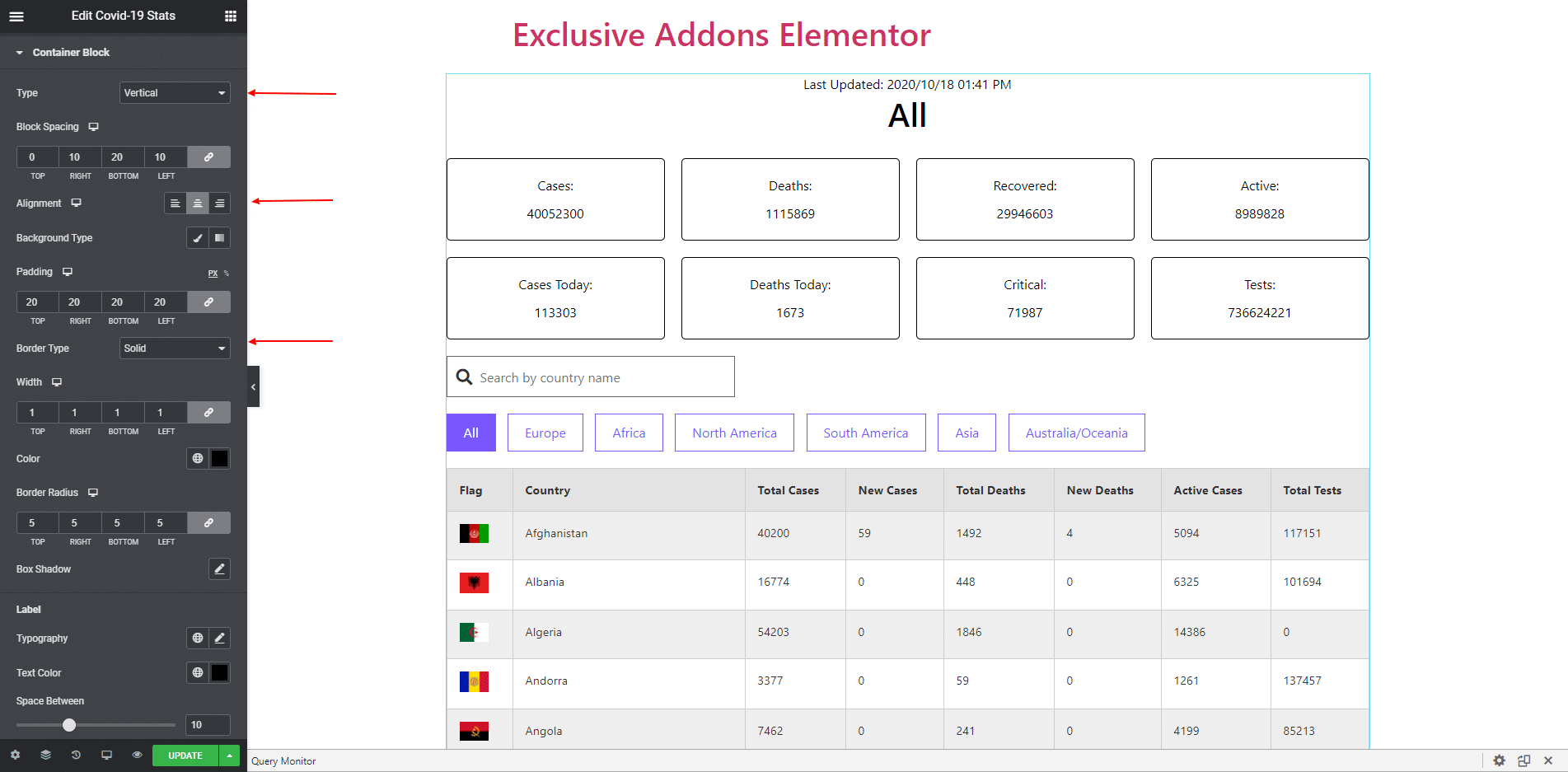The height and width of the screenshot is (772, 1568).
Task: Collapse the Container Block section
Action: [x=124, y=52]
